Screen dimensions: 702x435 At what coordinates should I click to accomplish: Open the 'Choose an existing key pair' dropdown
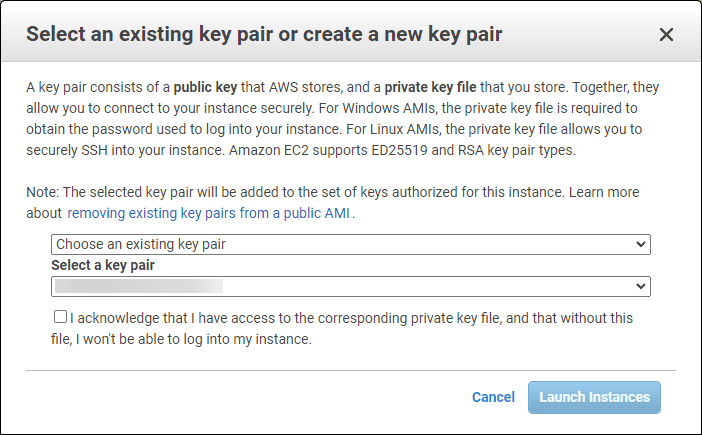click(350, 244)
